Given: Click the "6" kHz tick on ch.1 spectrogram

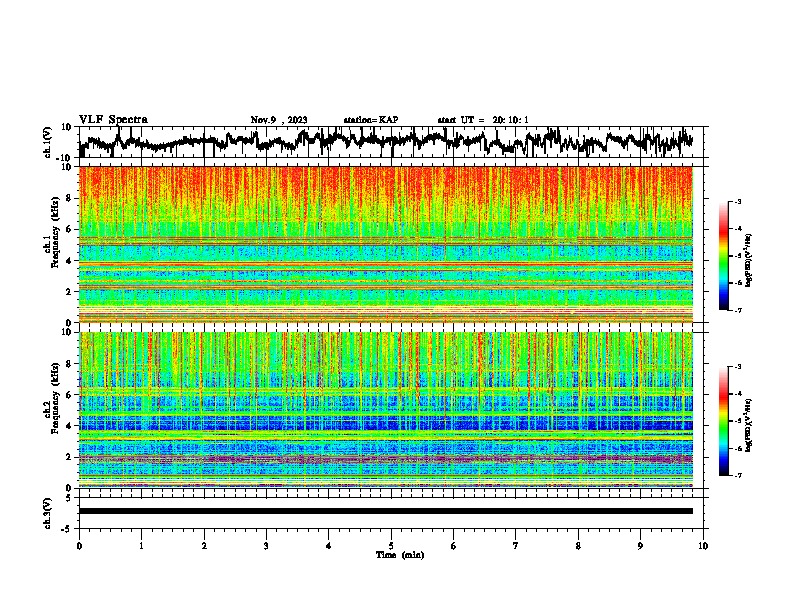Looking at the screenshot, I should pos(70,229).
